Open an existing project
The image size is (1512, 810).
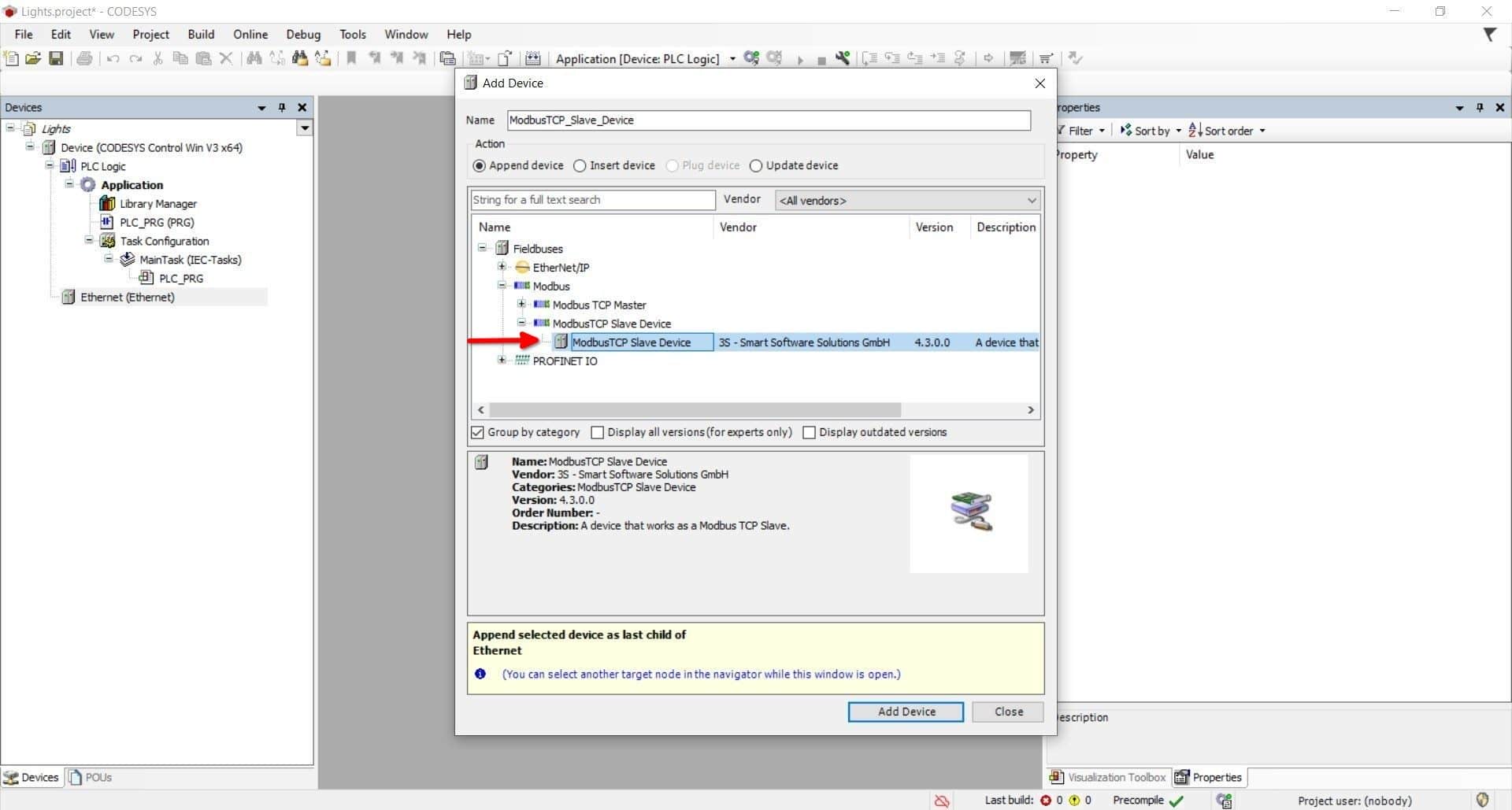click(33, 58)
